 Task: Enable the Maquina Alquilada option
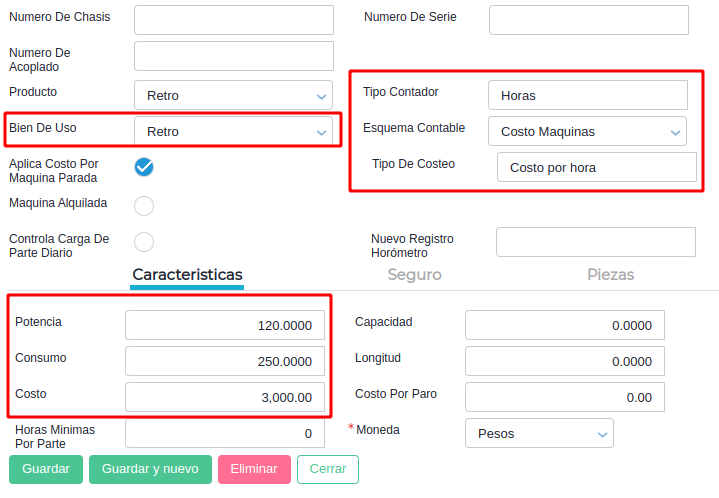point(144,206)
